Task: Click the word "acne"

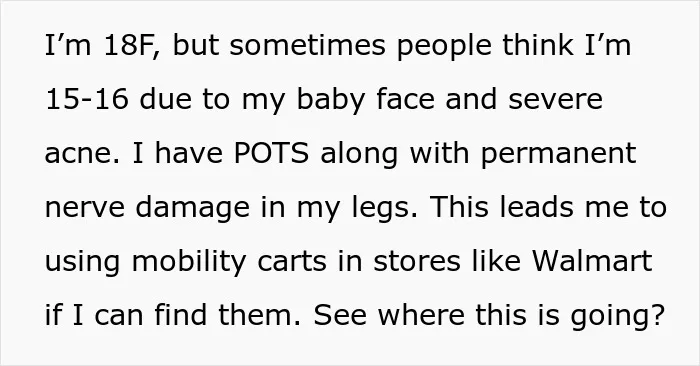Action: (x=78, y=154)
